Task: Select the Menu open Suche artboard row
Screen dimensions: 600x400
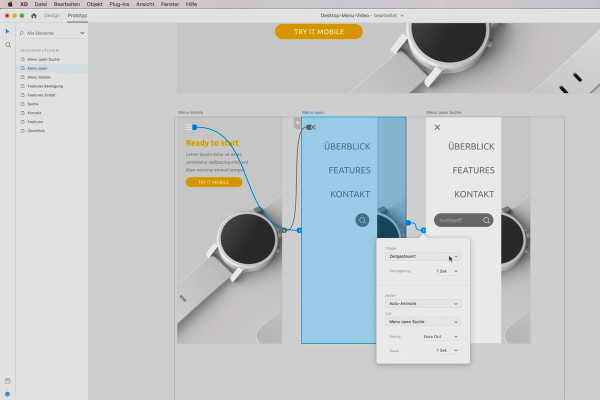Action: [x=52, y=59]
